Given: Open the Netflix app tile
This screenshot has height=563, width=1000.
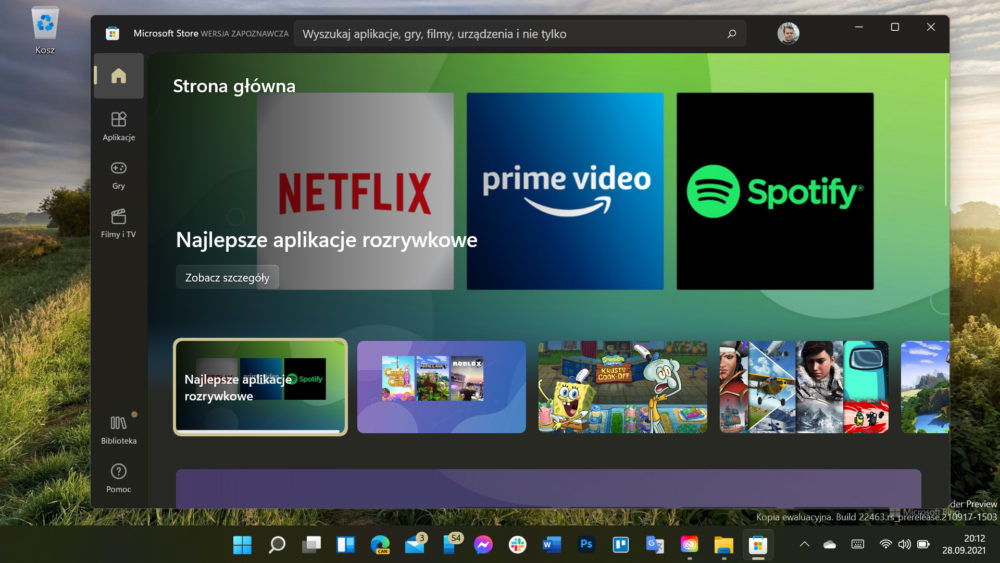Looking at the screenshot, I should point(355,191).
